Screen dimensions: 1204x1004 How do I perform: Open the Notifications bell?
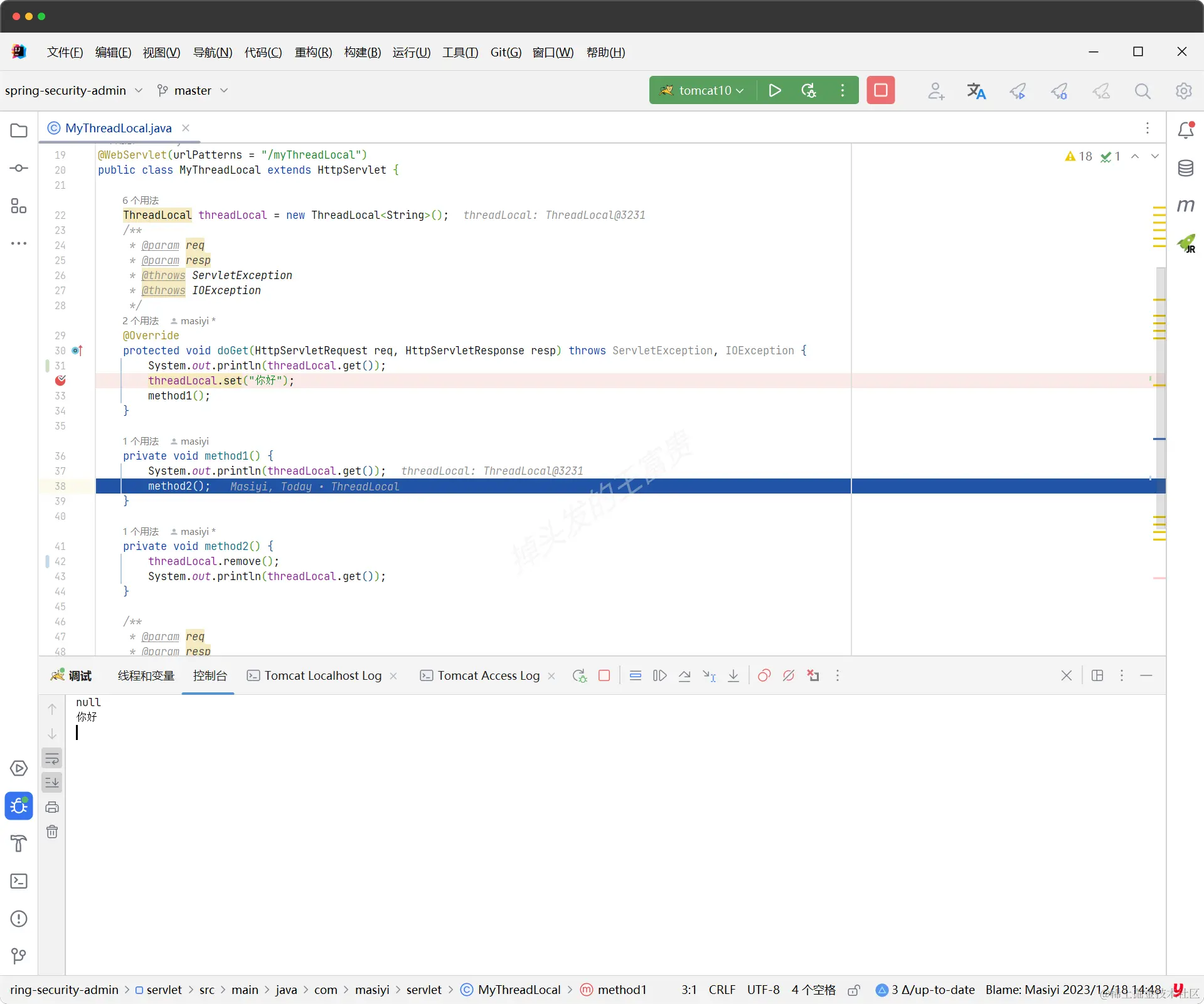tap(1185, 130)
